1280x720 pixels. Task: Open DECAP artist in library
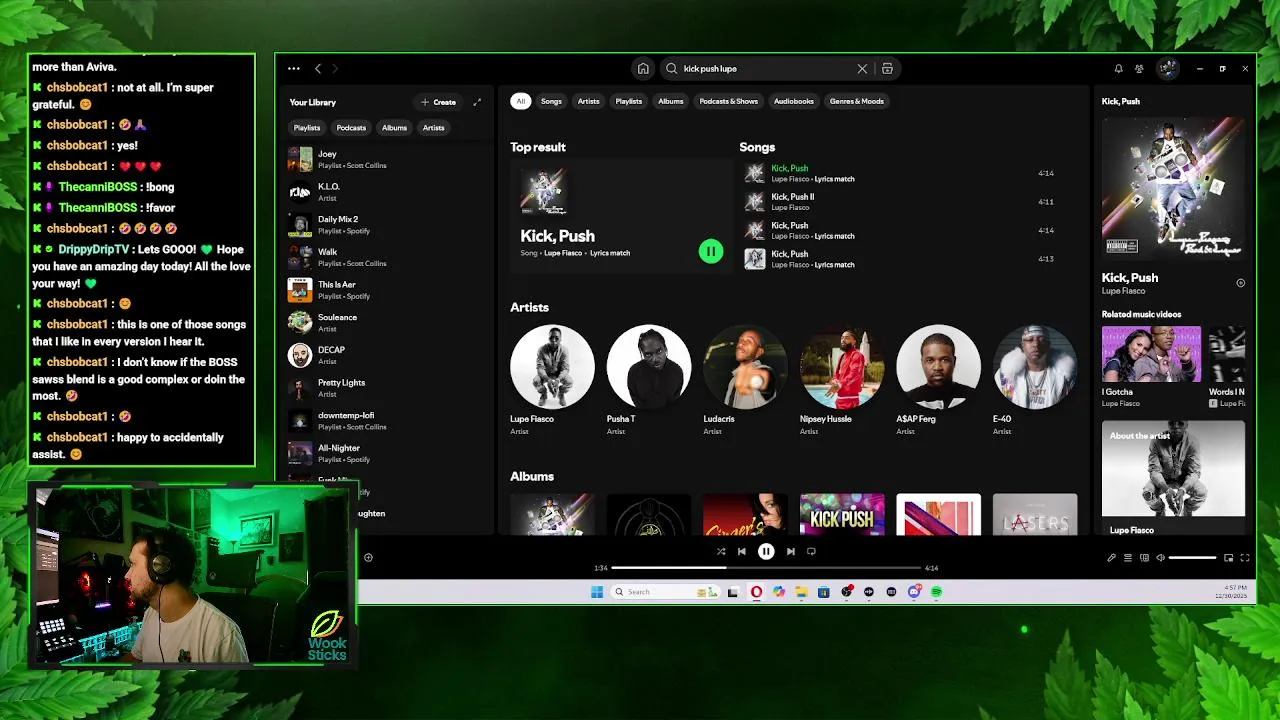[385, 355]
